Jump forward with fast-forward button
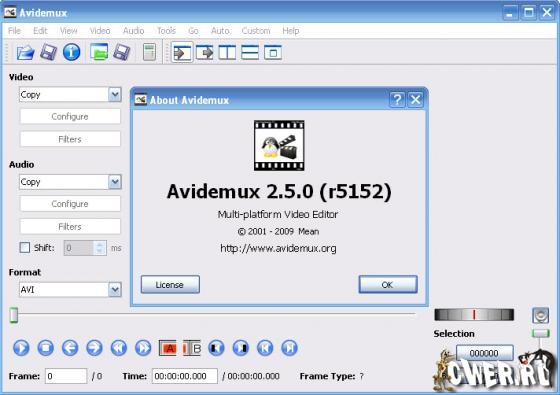This screenshot has width=560, height=395. click(143, 348)
